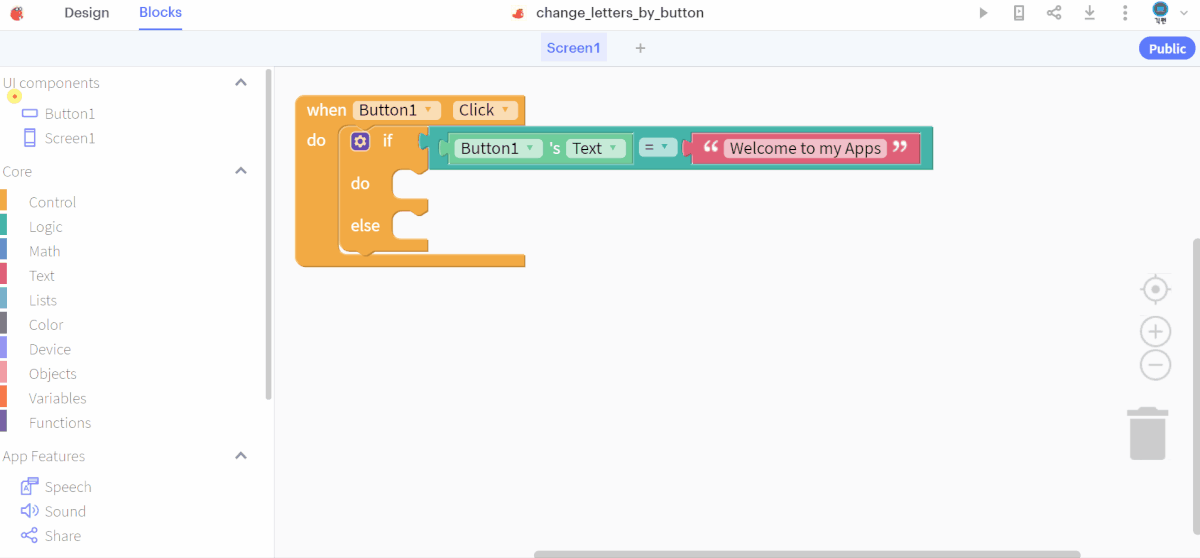The width and height of the screenshot is (1200, 558).
Task: Click the sidebar palette scrollbar
Action: pyautogui.click(x=268, y=234)
